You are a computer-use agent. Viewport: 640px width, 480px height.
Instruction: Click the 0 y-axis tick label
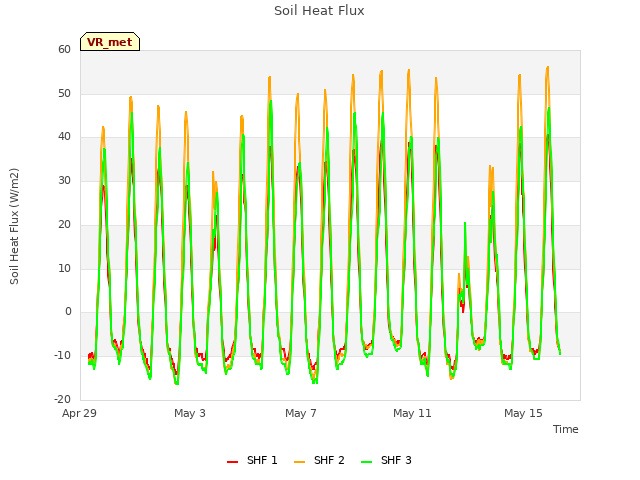[68, 312]
